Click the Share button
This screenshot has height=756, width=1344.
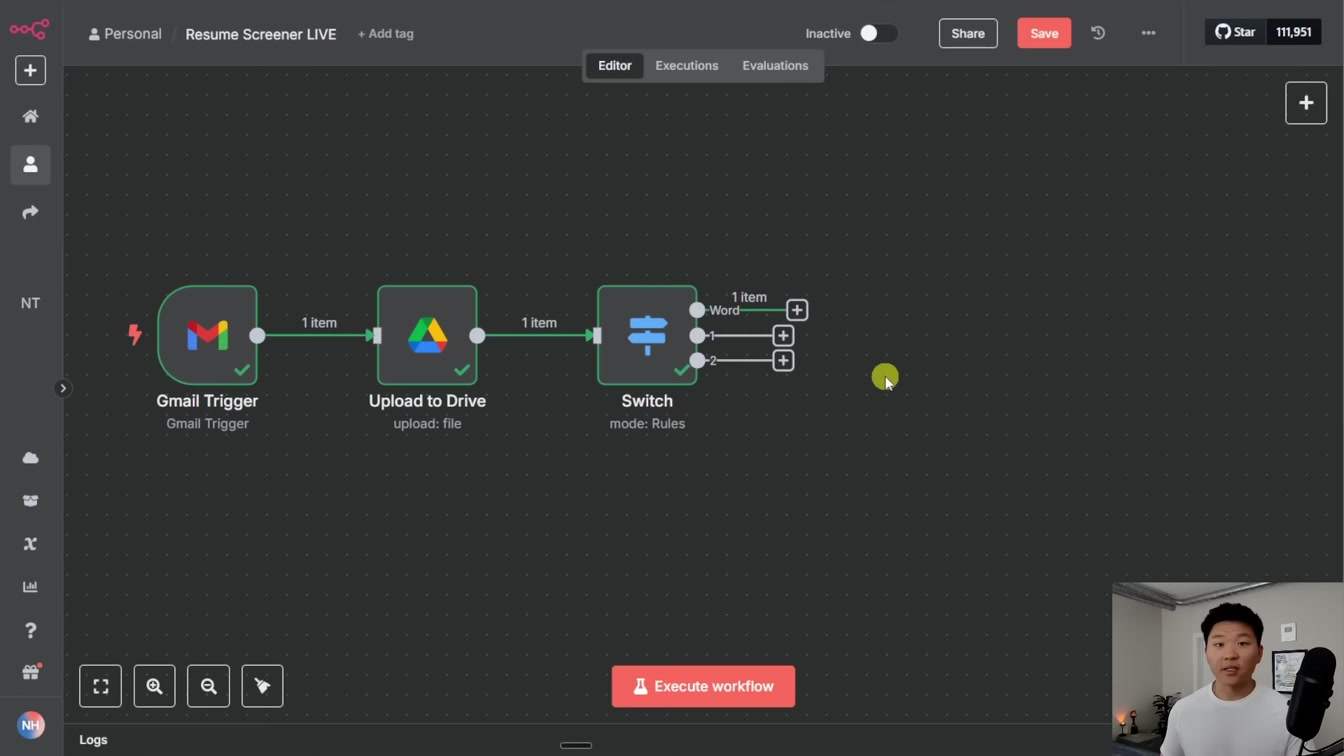pos(968,33)
